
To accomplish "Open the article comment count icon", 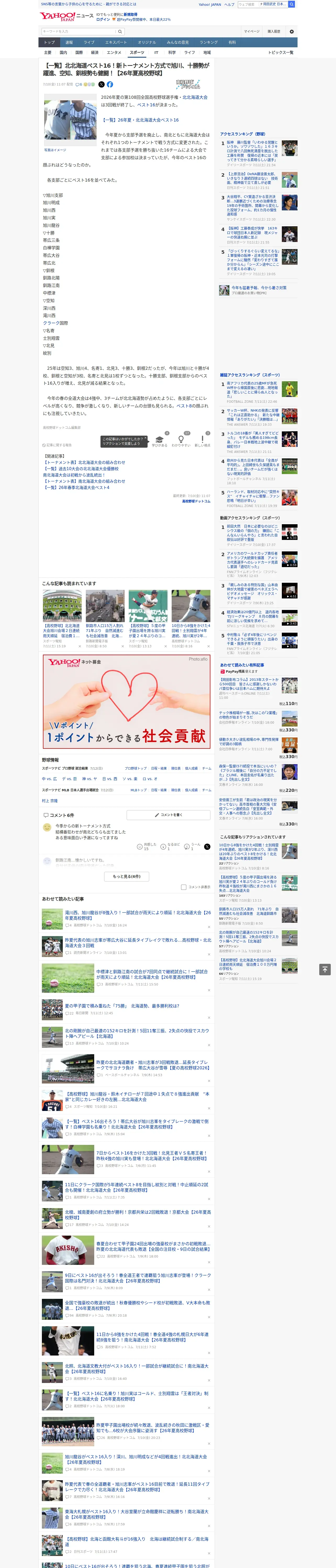I will click(79, 85).
